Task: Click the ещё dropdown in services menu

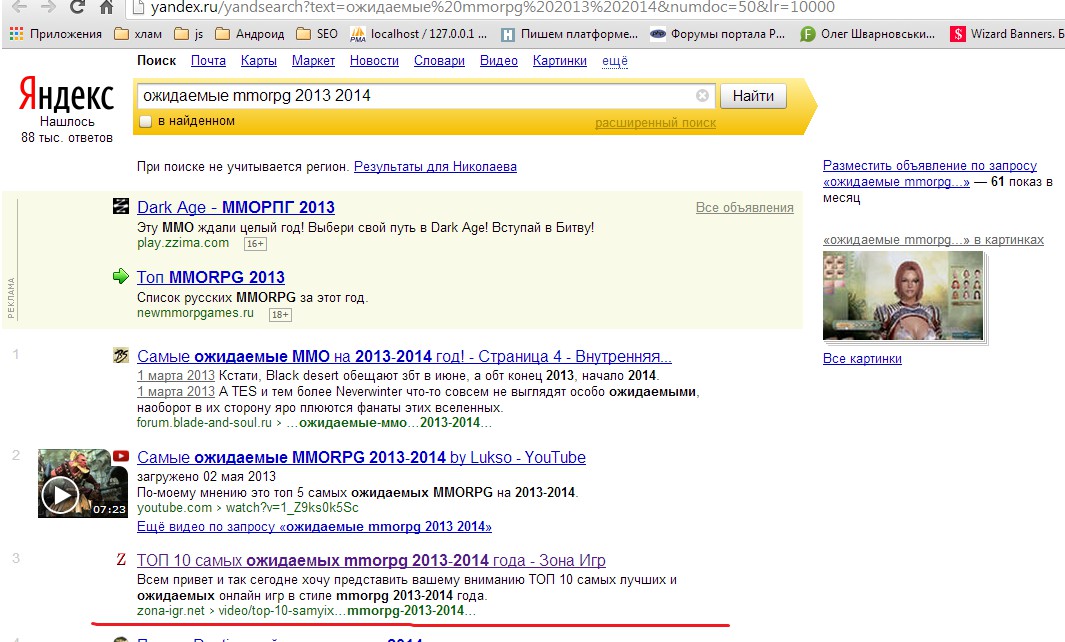Action: click(x=615, y=60)
